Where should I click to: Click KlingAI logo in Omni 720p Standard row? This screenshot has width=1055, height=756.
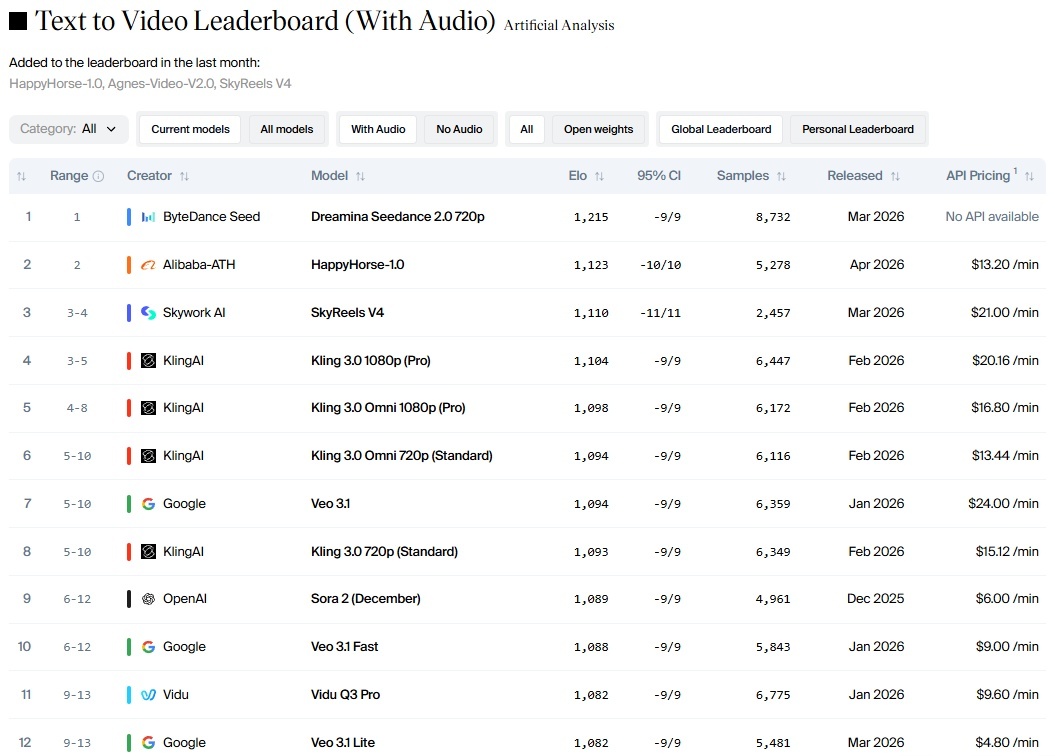(x=148, y=455)
